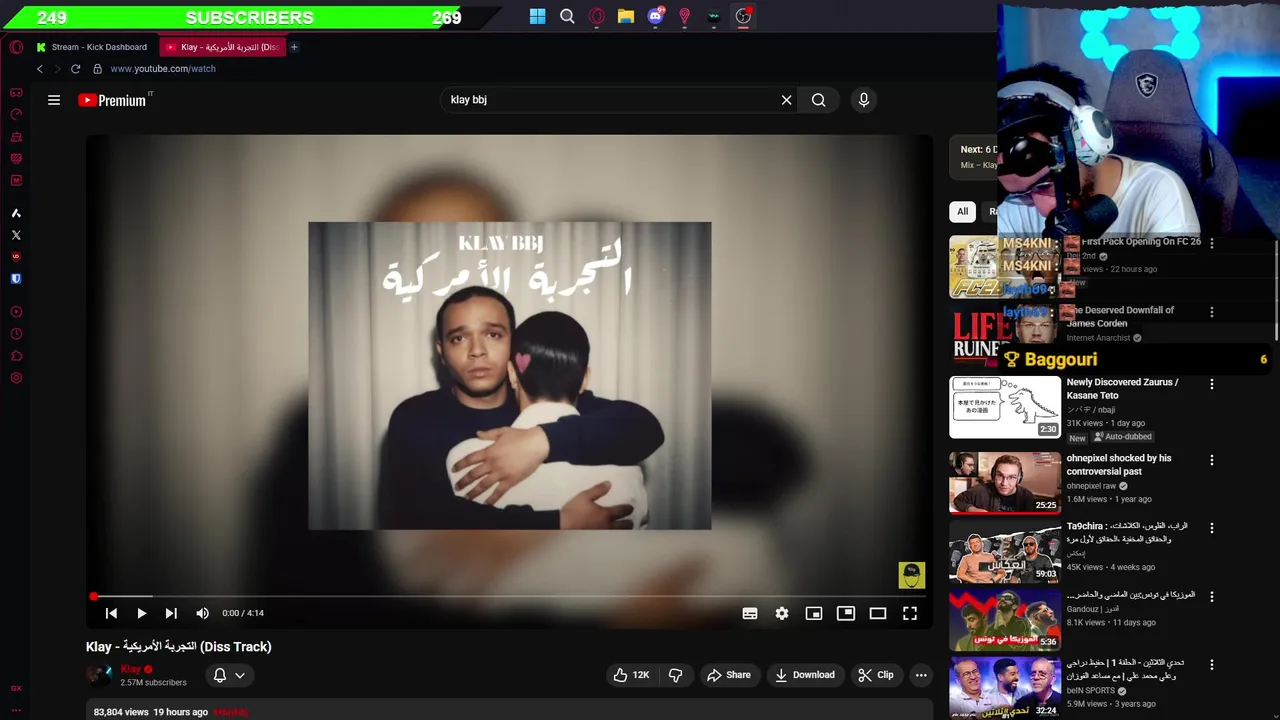Open File Explorer from taskbar
The height and width of the screenshot is (720, 1280).
[626, 16]
